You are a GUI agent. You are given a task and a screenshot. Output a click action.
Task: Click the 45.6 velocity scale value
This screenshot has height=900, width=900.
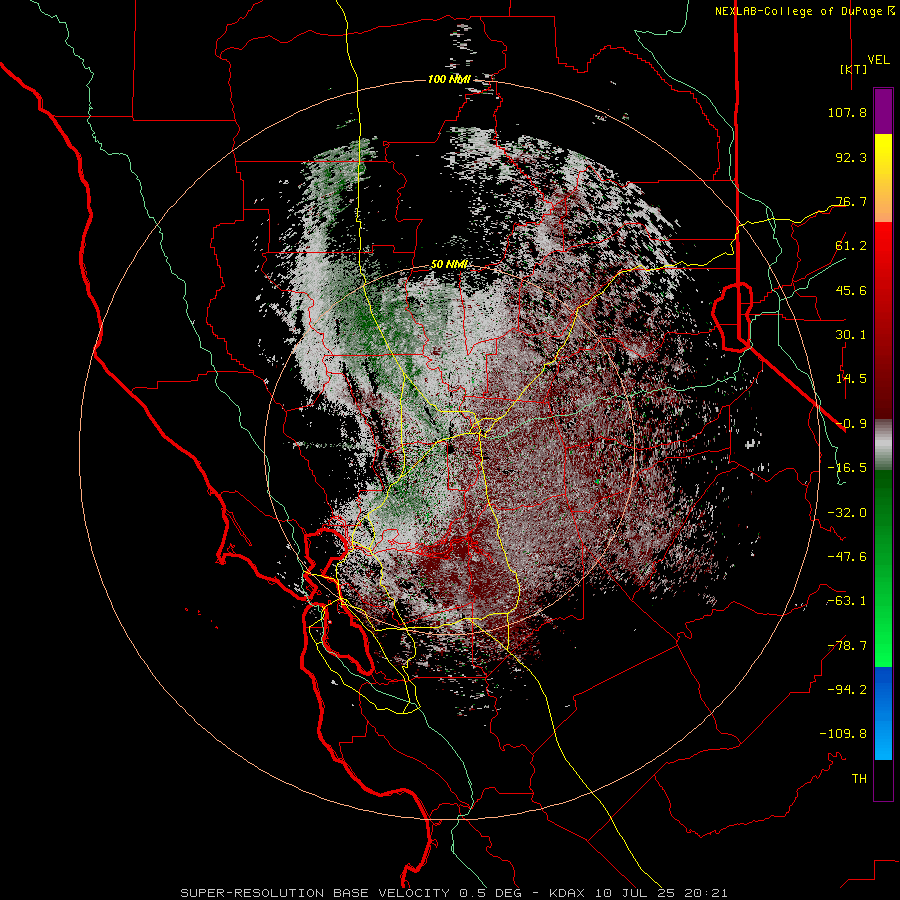tap(851, 290)
